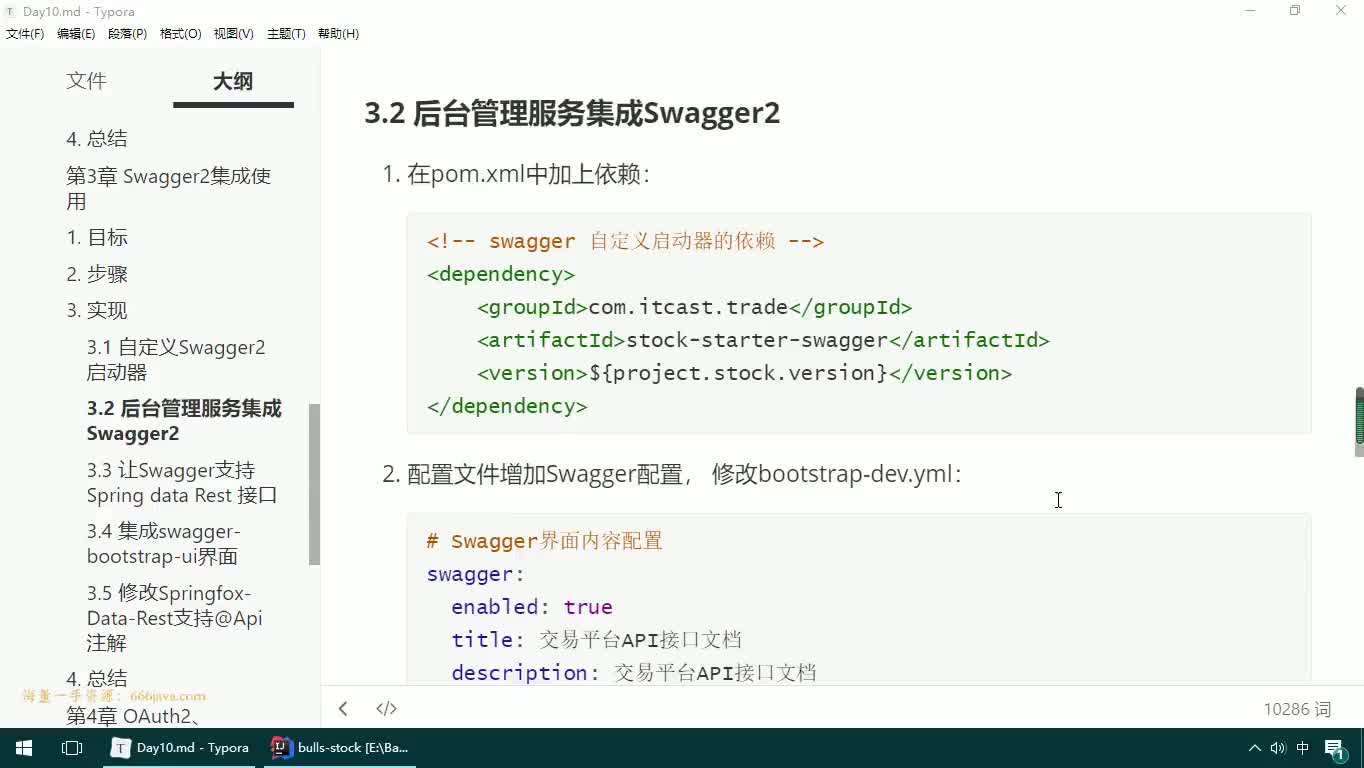This screenshot has width=1364, height=768.
Task: Open the volume control in system tray
Action: (x=1278, y=748)
